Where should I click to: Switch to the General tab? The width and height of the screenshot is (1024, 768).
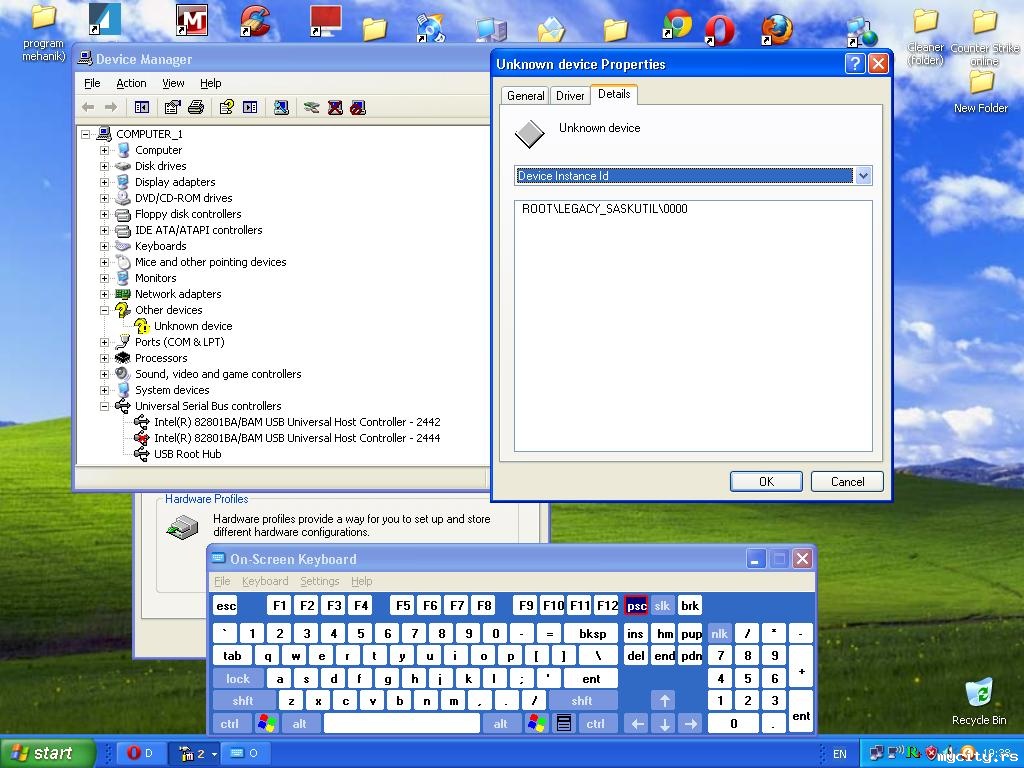(526, 96)
